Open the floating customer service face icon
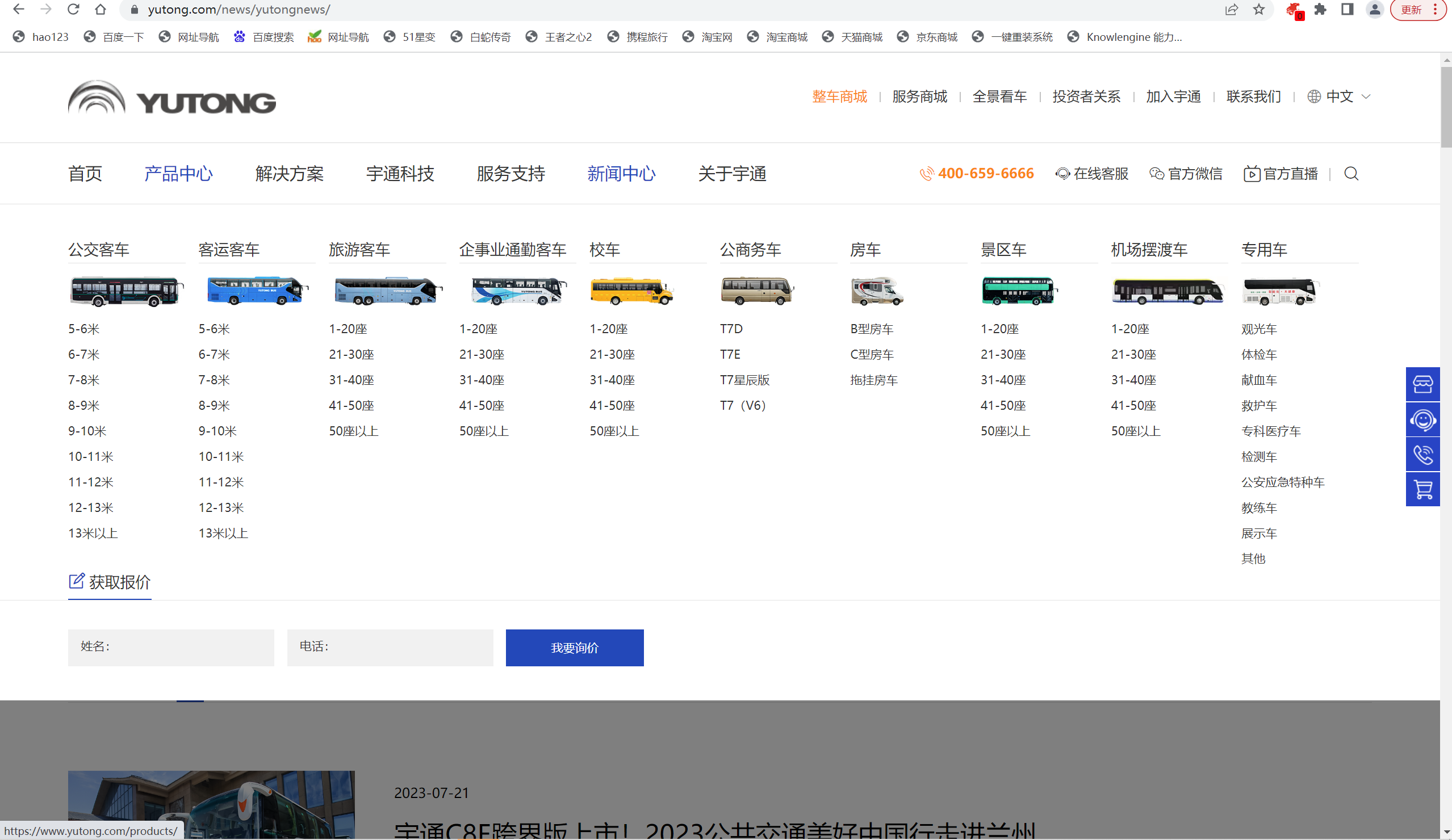 1422,419
